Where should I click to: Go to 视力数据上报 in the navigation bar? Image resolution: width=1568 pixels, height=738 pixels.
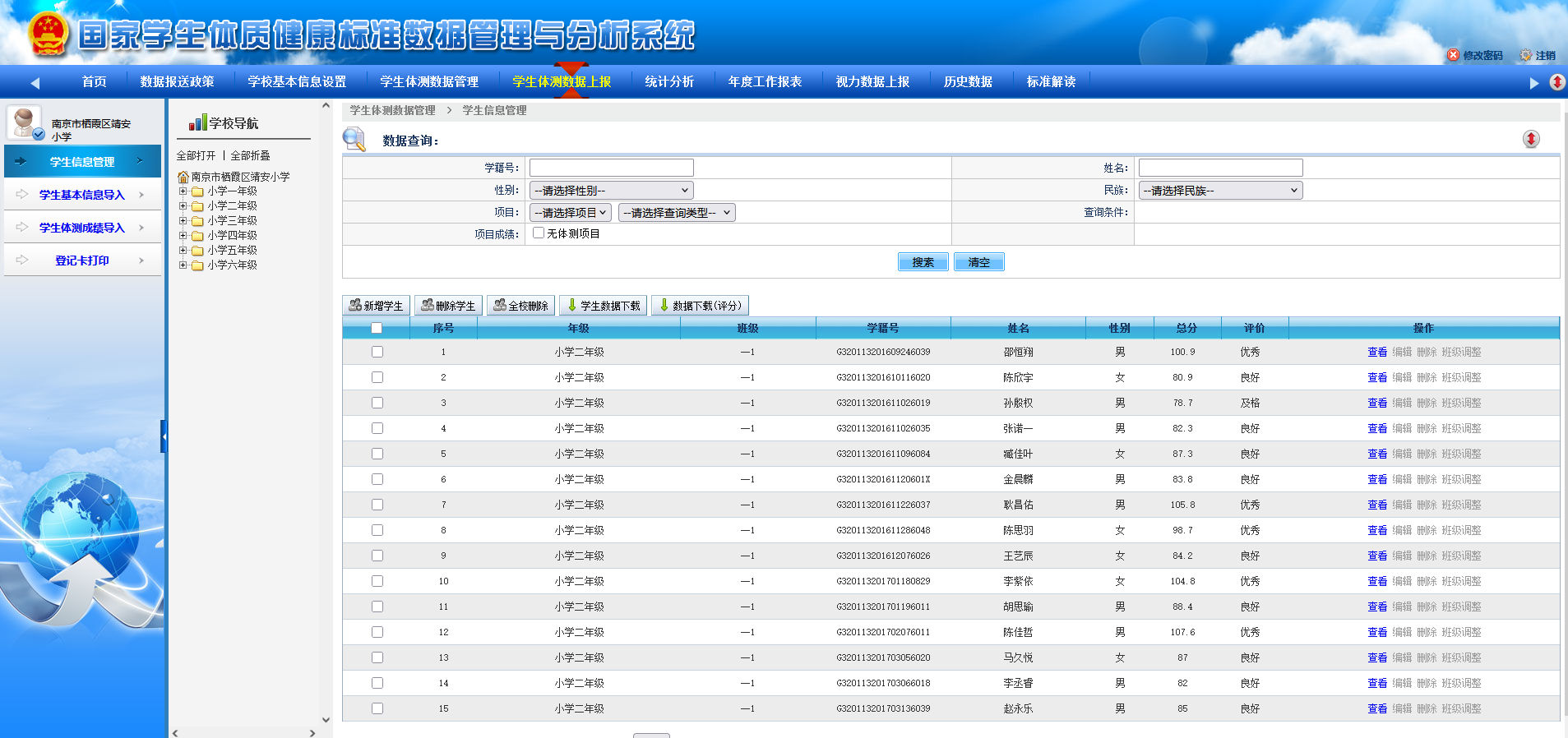tap(872, 81)
